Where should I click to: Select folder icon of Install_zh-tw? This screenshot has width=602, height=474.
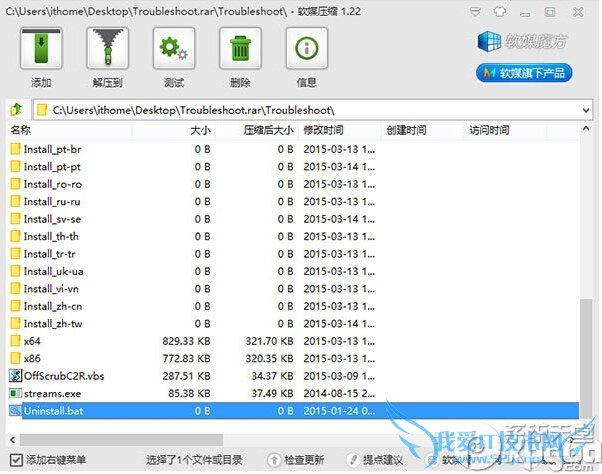pos(15,324)
